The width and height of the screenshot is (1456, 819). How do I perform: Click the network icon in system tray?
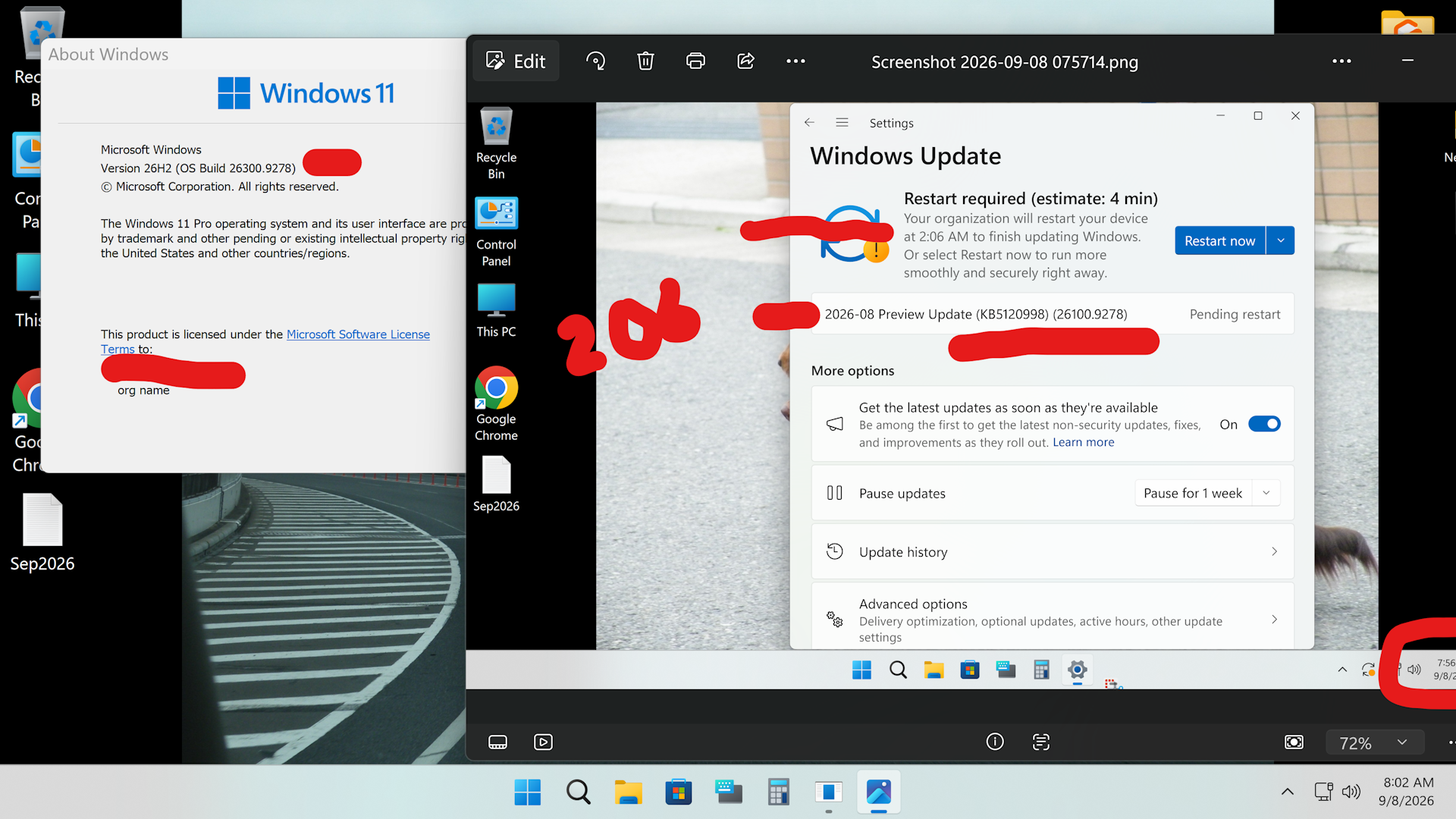point(1324,792)
